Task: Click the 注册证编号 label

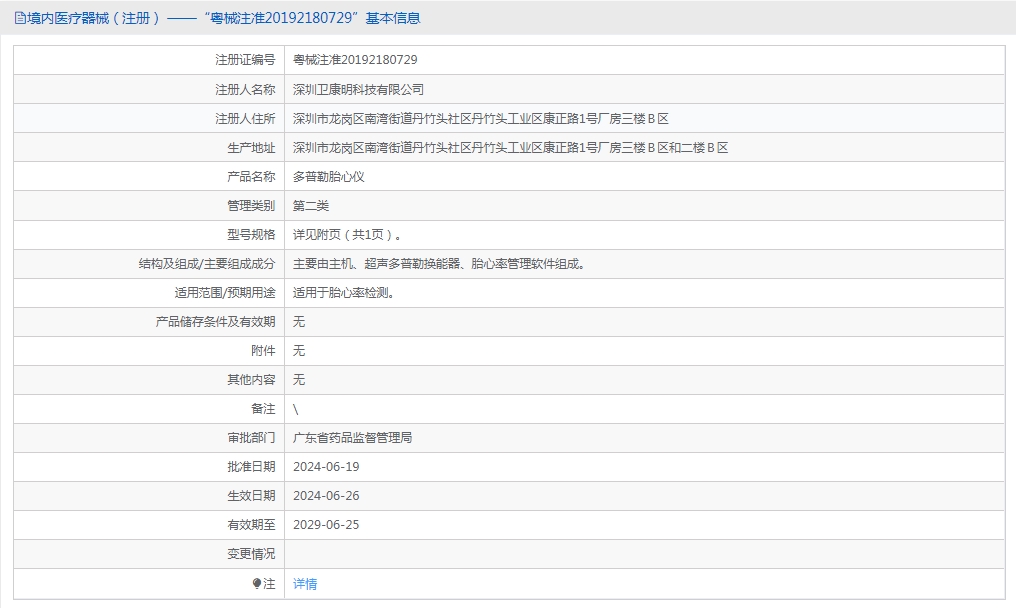Action: [245, 60]
